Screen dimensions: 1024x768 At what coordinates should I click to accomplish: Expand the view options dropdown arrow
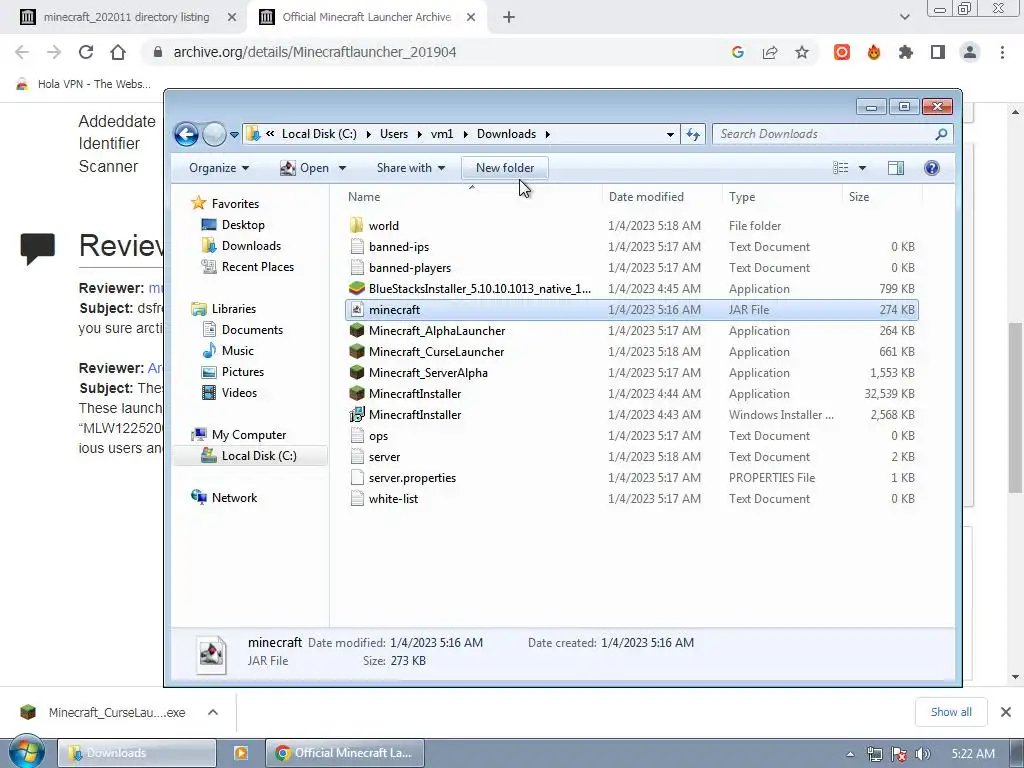point(862,168)
